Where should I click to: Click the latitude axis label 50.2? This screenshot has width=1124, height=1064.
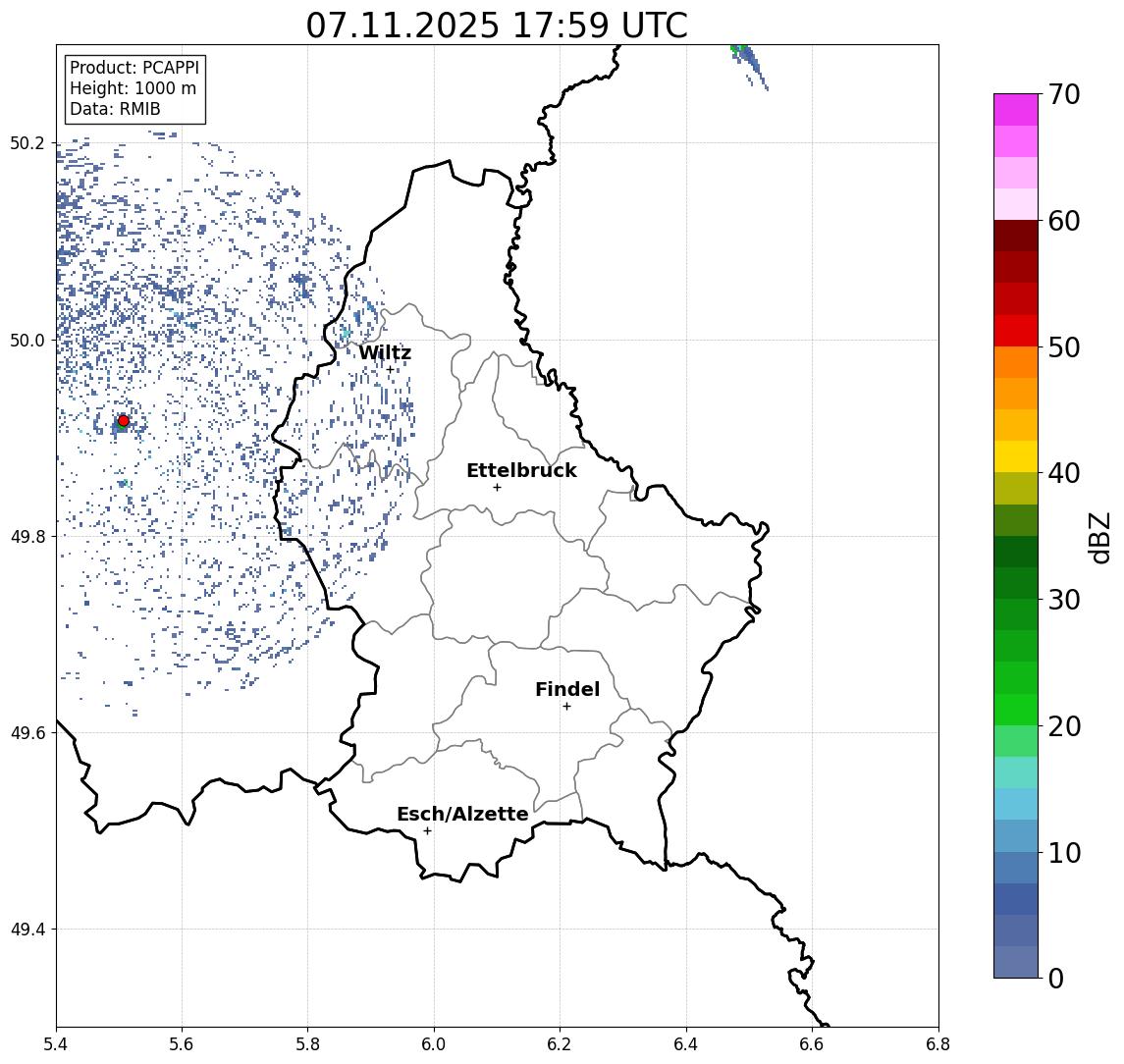coord(27,142)
